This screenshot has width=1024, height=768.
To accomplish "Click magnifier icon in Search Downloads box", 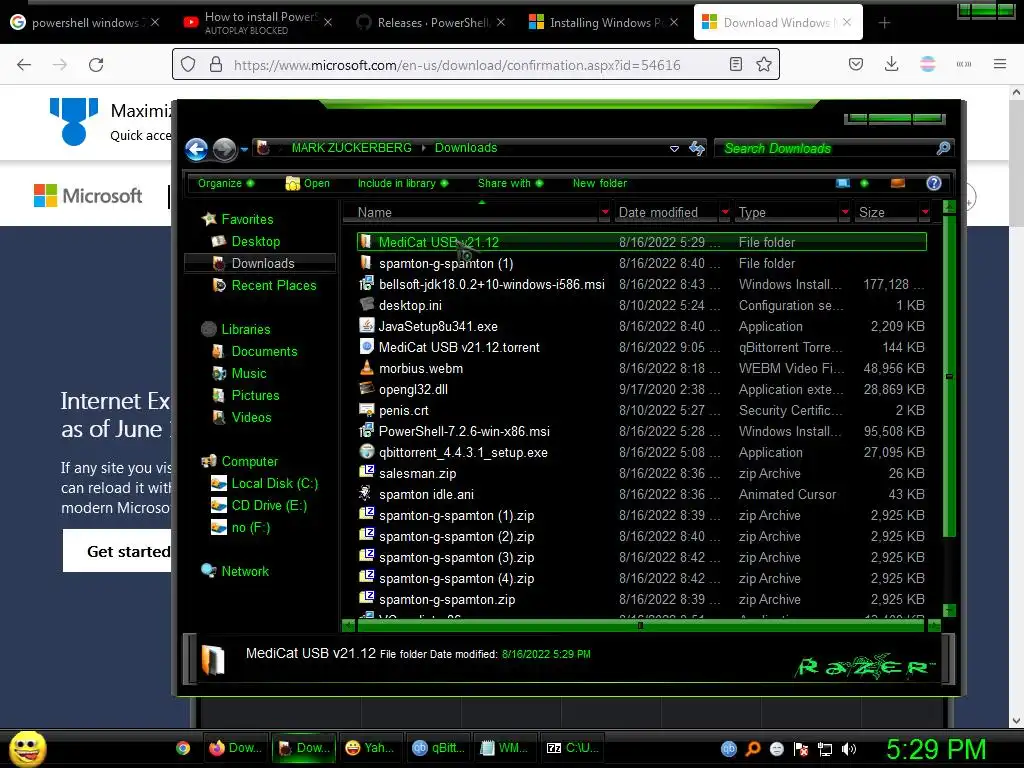I will pos(943,148).
